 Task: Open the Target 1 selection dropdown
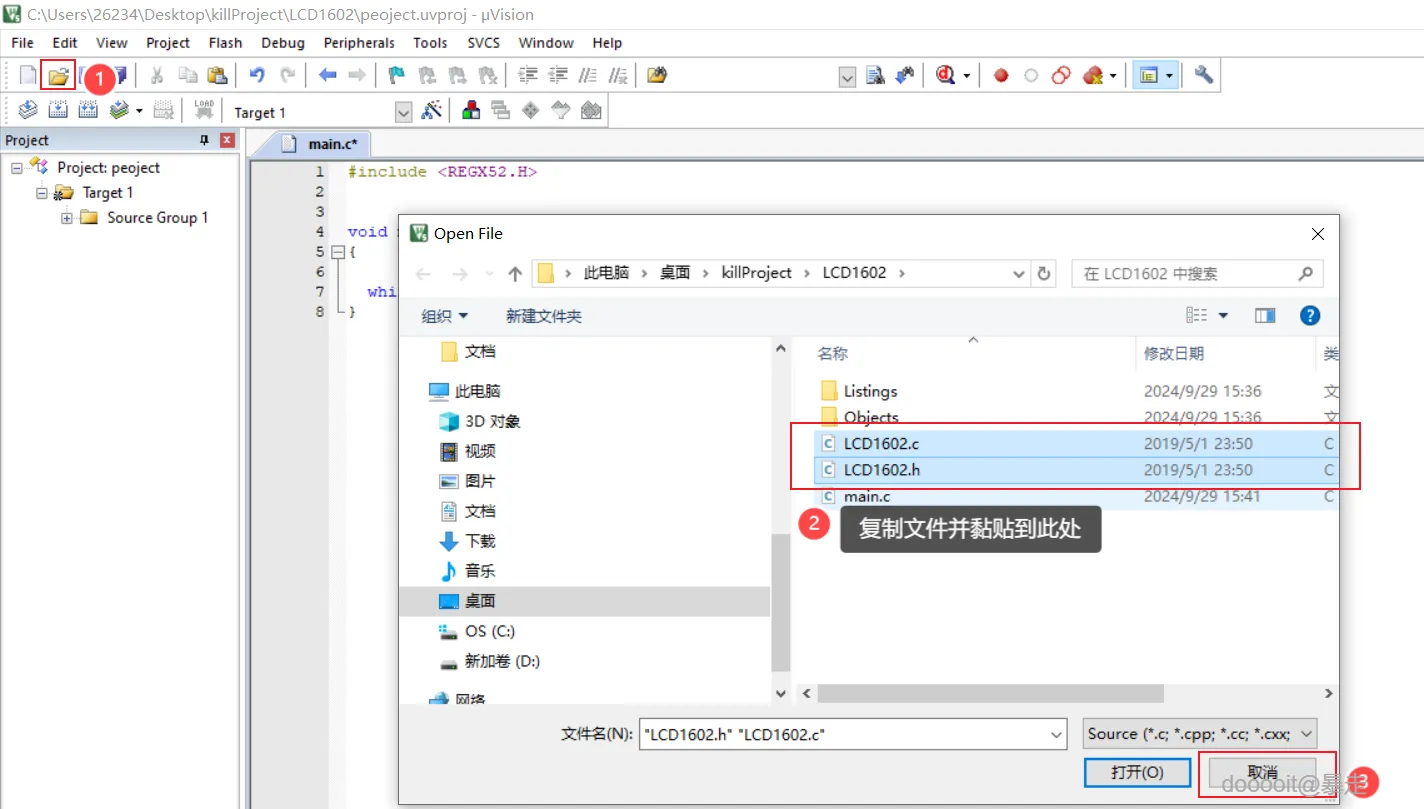(403, 111)
